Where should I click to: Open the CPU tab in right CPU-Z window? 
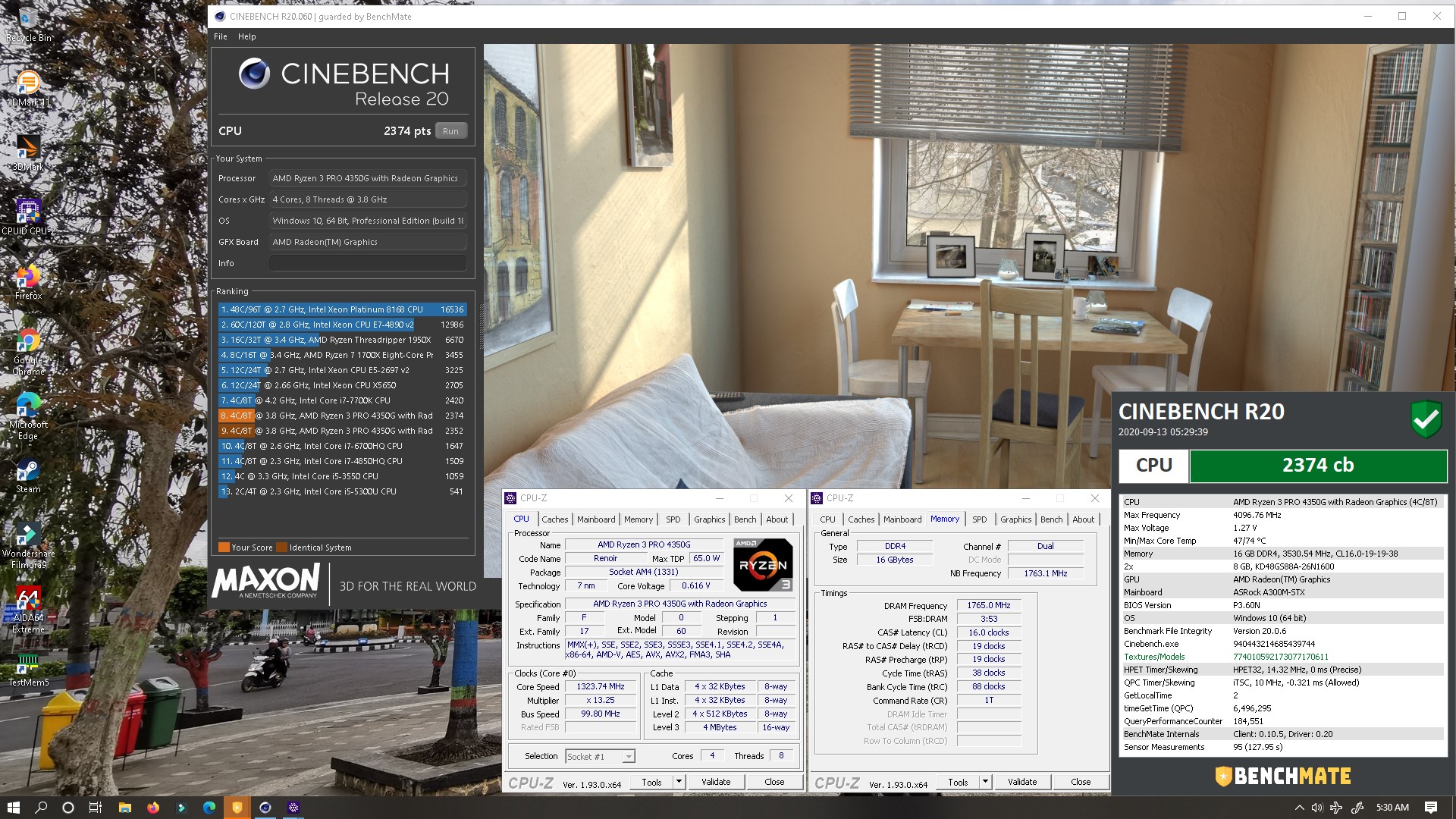point(827,519)
